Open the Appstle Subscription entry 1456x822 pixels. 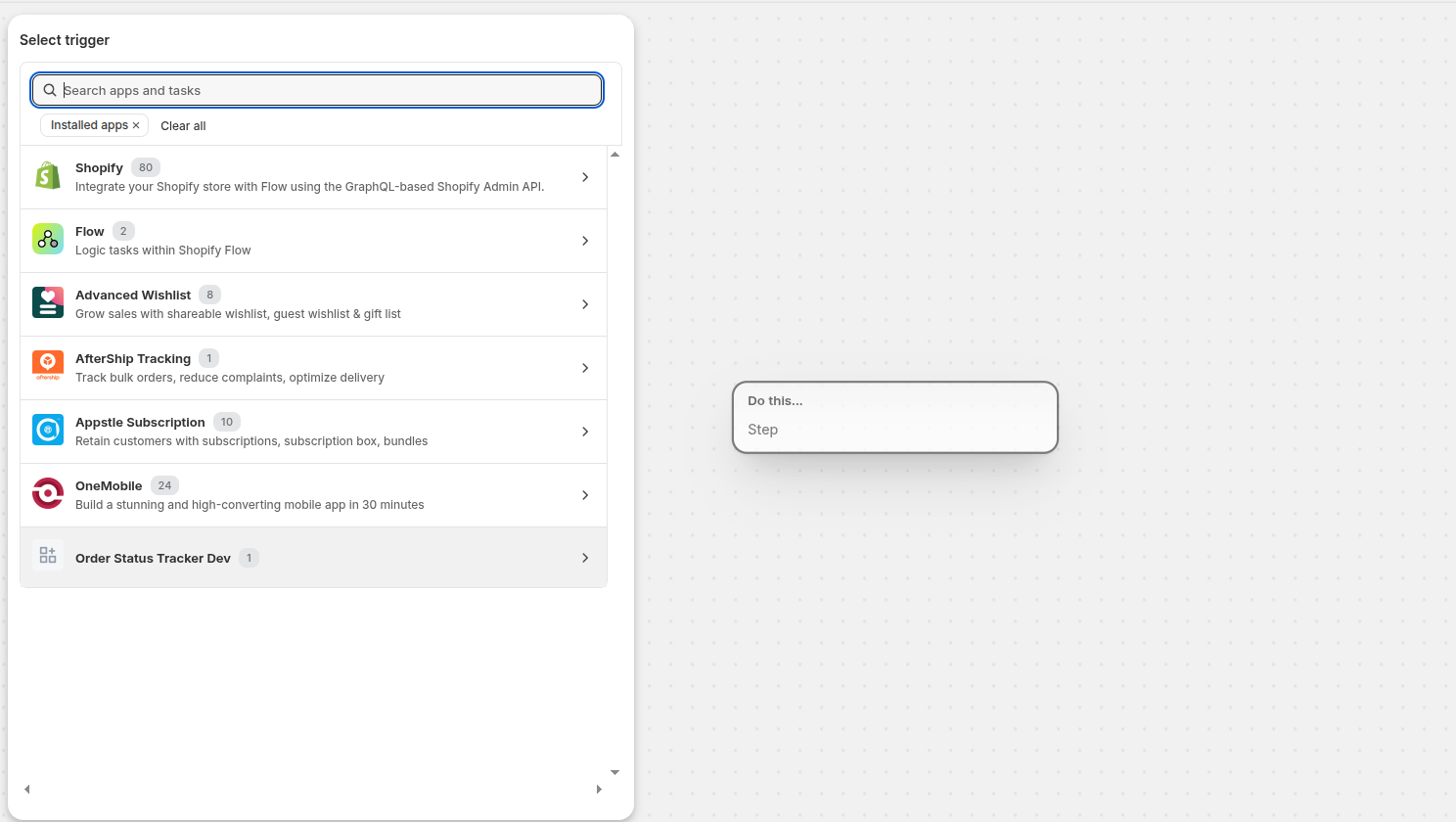313,432
